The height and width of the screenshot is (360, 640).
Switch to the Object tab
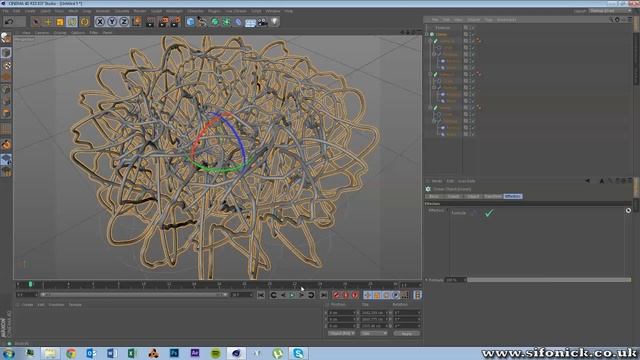coord(473,196)
